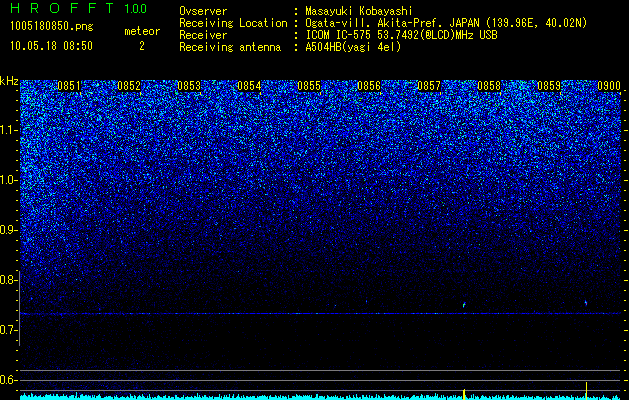Click the kHz axis unit label
This screenshot has width=629, height=400.
pyautogui.click(x=10, y=81)
